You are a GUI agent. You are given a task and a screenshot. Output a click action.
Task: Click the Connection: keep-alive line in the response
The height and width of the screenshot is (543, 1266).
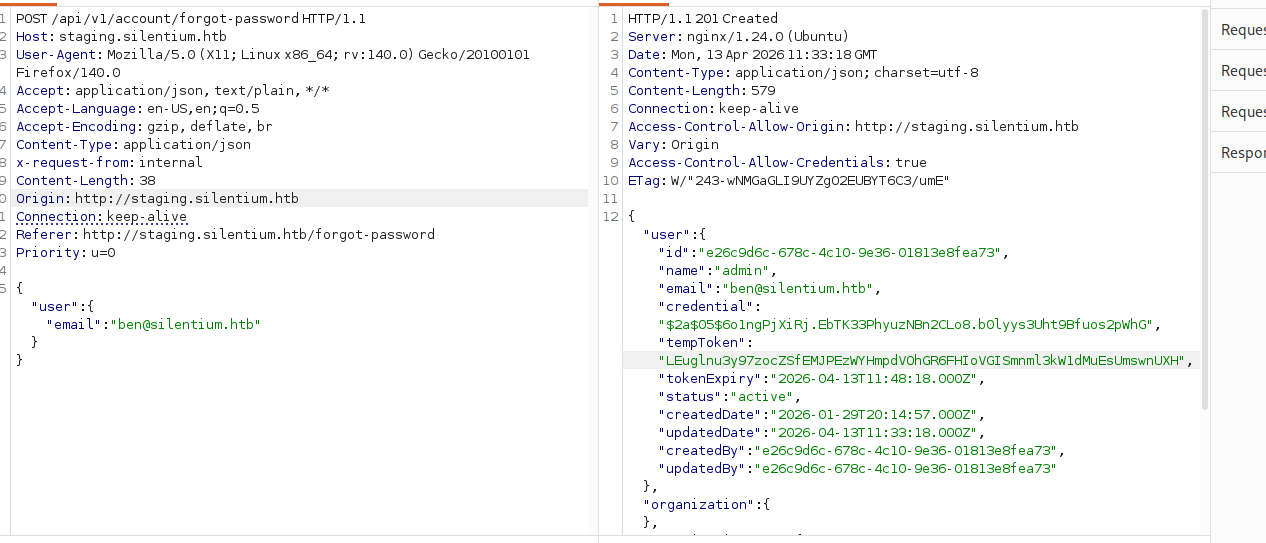713,109
